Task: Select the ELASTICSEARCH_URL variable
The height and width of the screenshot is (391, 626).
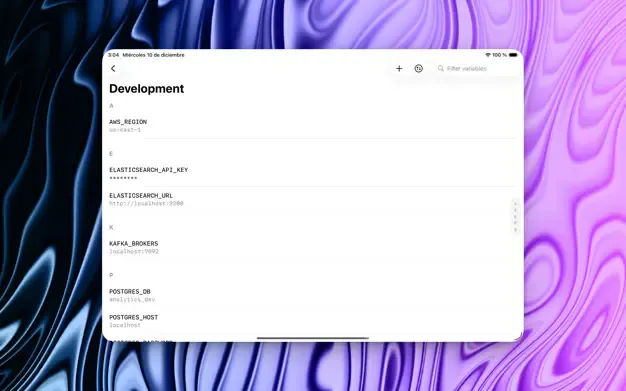Action: coord(313,199)
